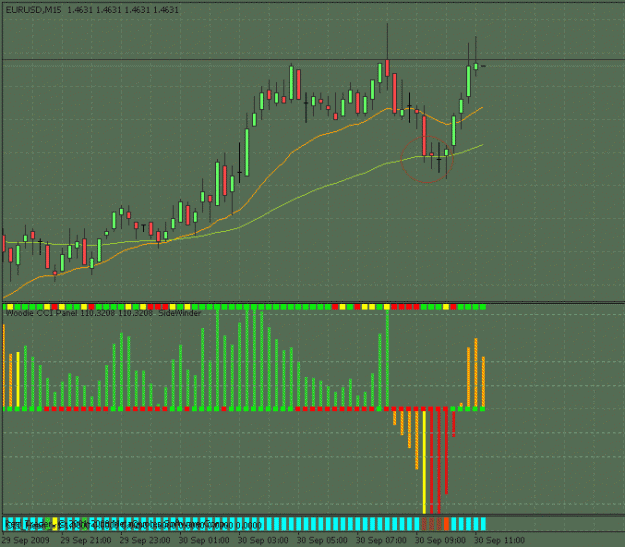Select the yellow positive CCI bar near left edge
Image resolution: width=625 pixels, height=547 pixels.
tap(18, 379)
